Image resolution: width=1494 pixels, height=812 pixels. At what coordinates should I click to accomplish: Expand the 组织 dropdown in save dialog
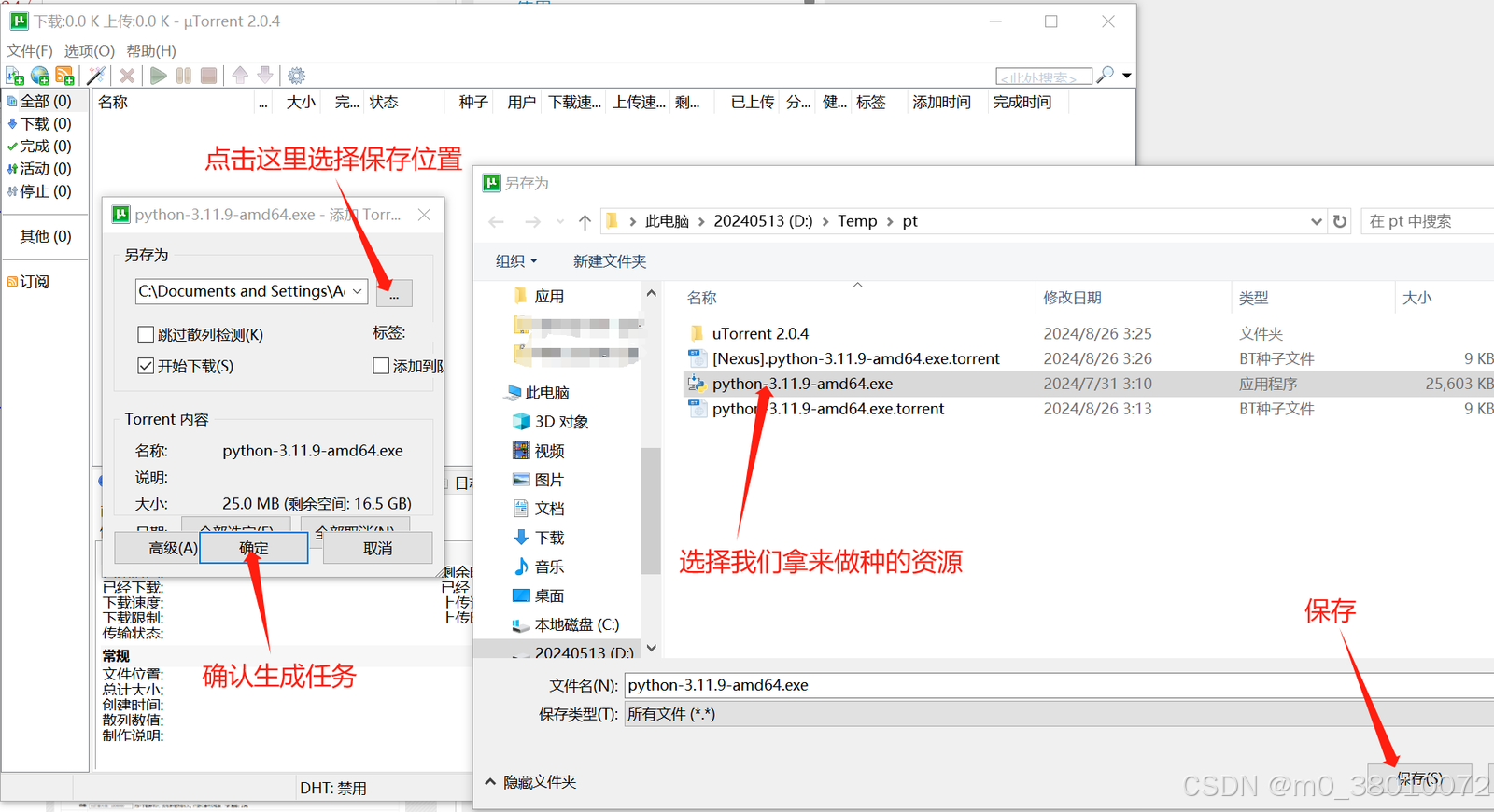tap(516, 261)
